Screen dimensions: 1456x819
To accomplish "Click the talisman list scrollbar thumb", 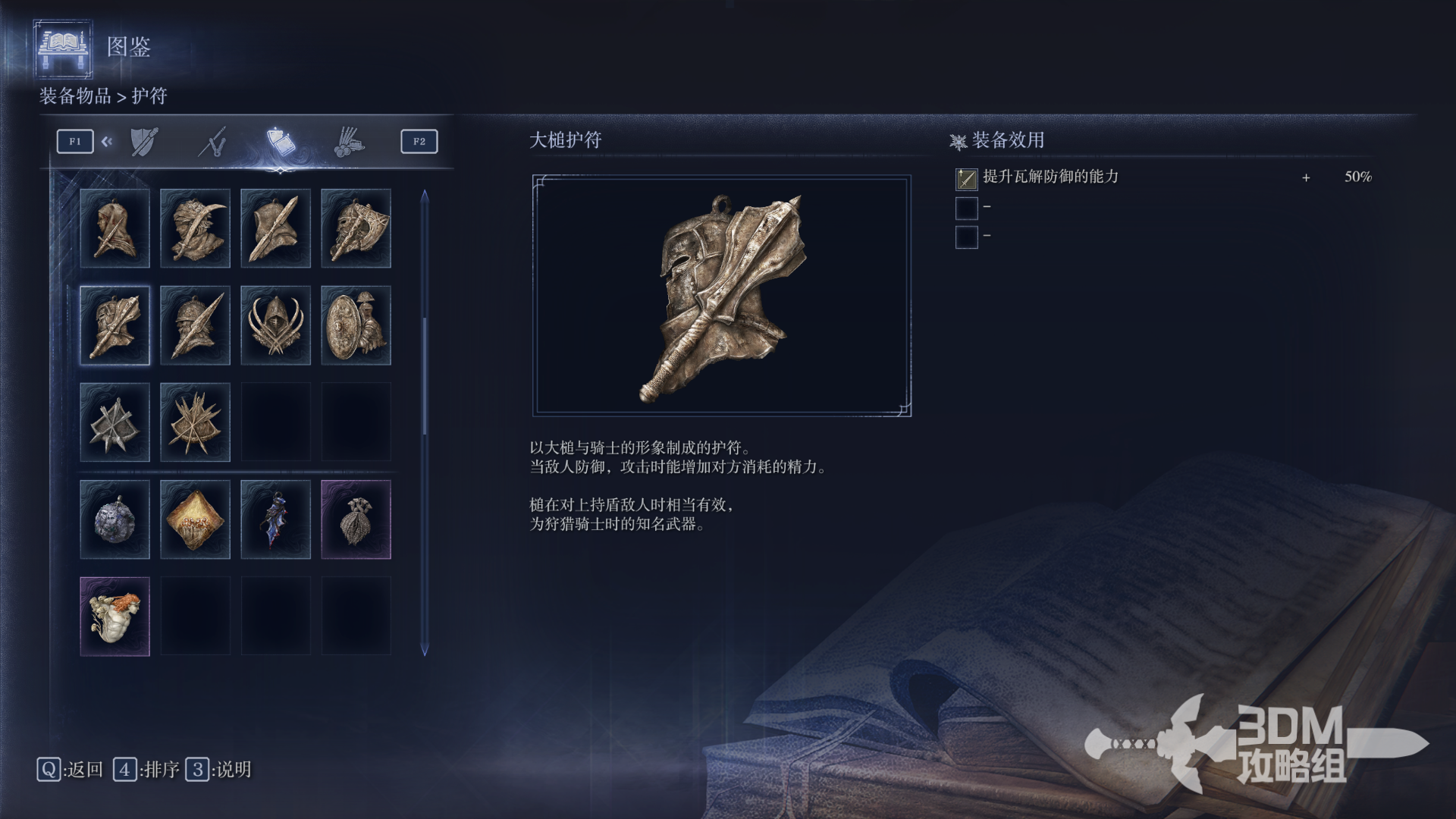I will coord(425,376).
